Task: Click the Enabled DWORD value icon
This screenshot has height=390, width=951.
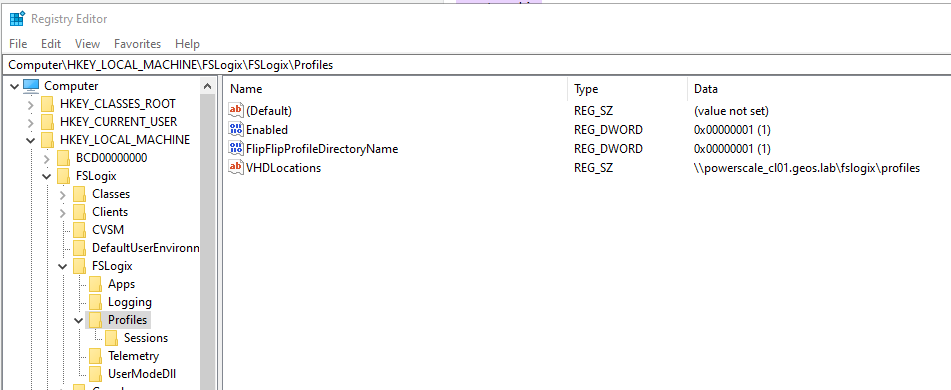Action: tap(235, 130)
